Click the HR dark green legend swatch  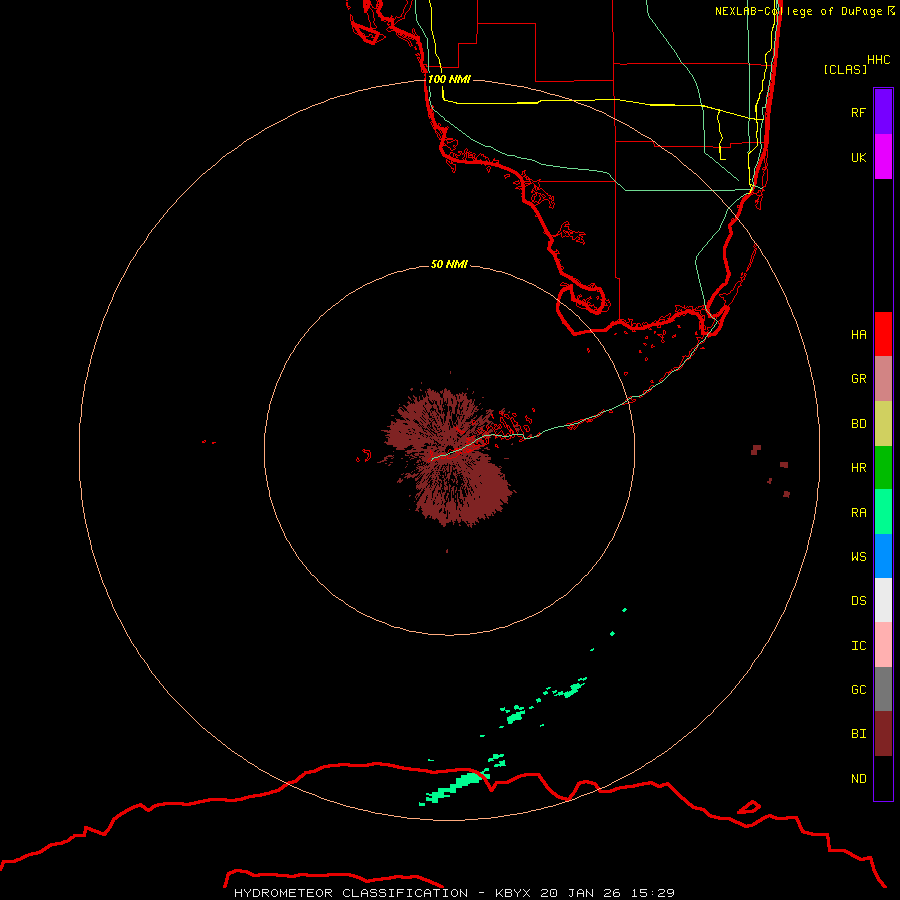coord(883,468)
